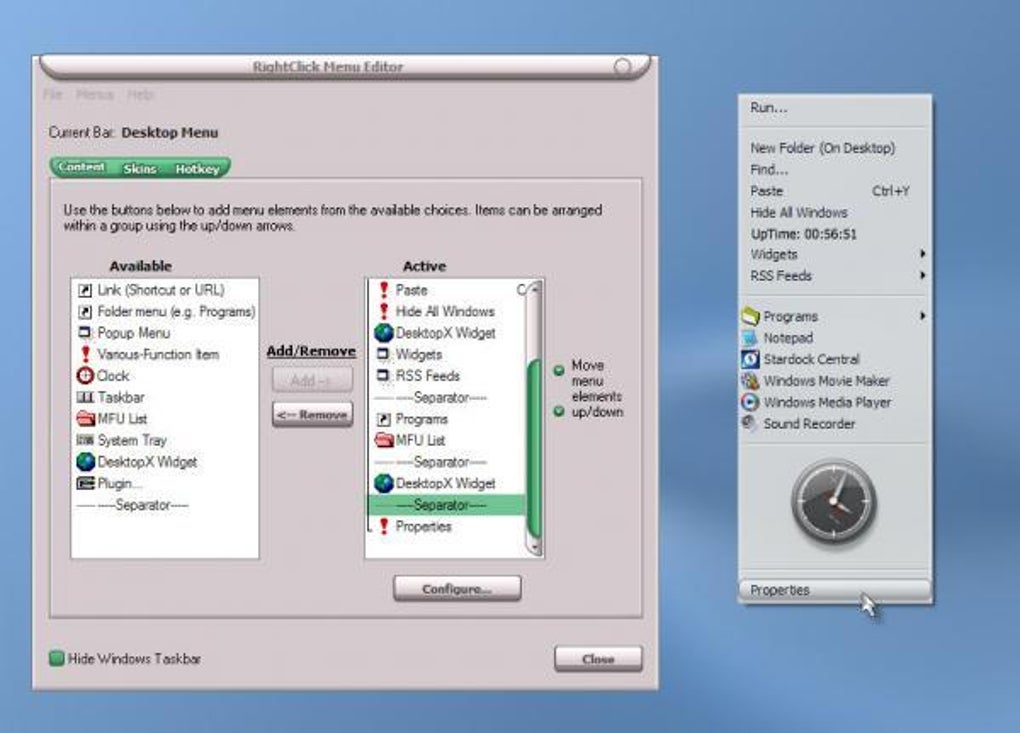Select Separator row below MFU List

coord(446,462)
